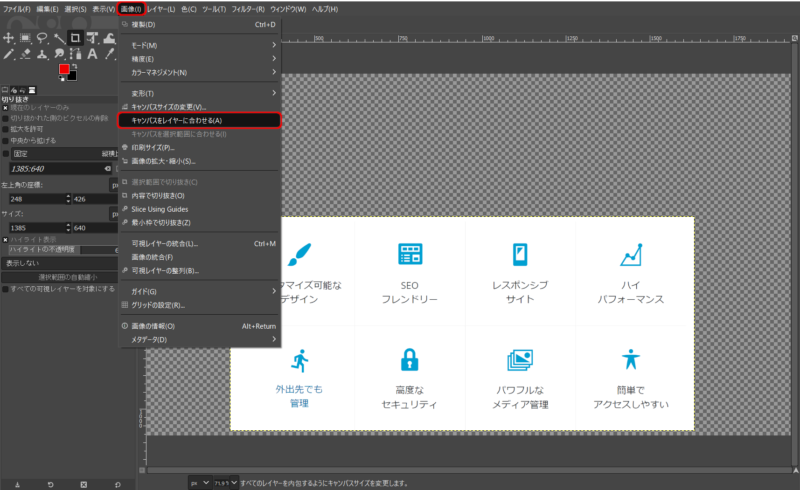This screenshot has height=490, width=800.
Task: Select the Fuzzy Select magic wand tool
Action: [x=59, y=38]
